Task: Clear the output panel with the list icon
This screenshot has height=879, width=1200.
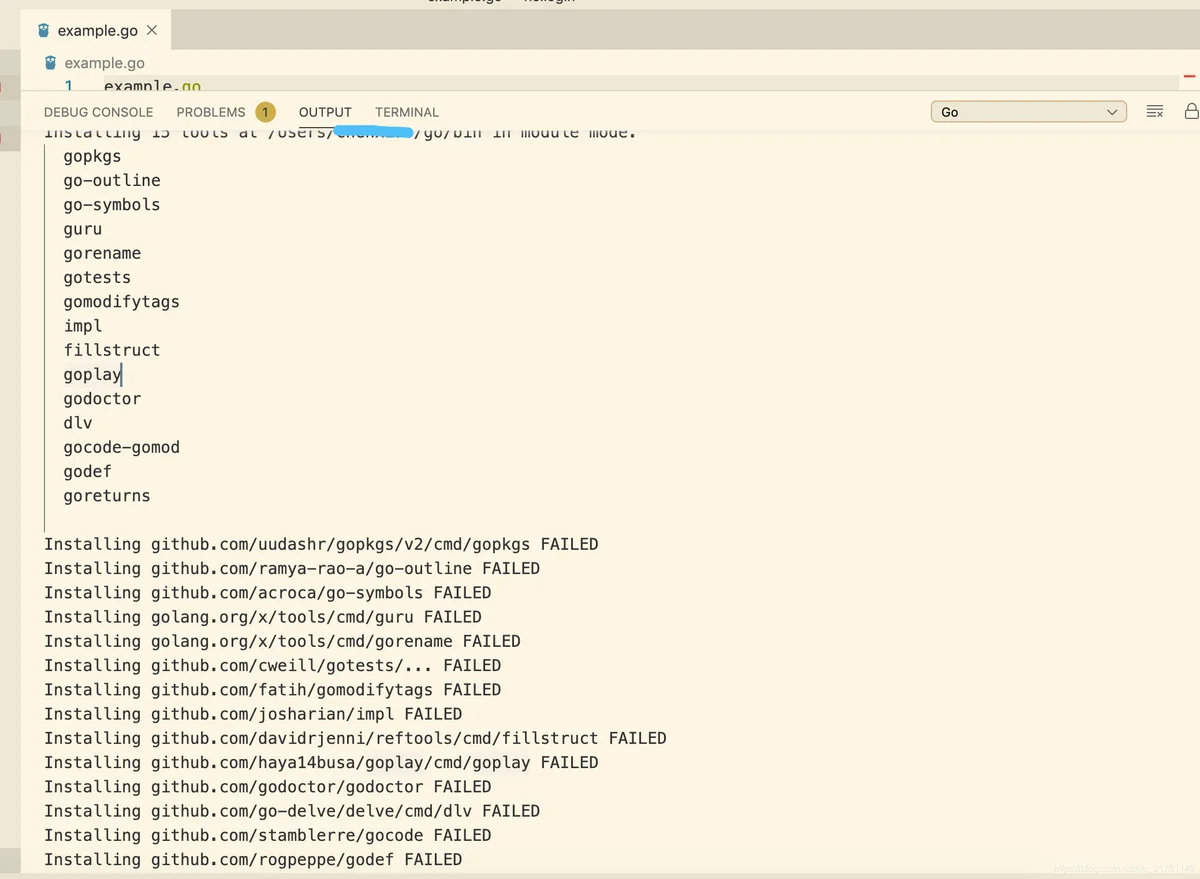Action: pos(1155,112)
